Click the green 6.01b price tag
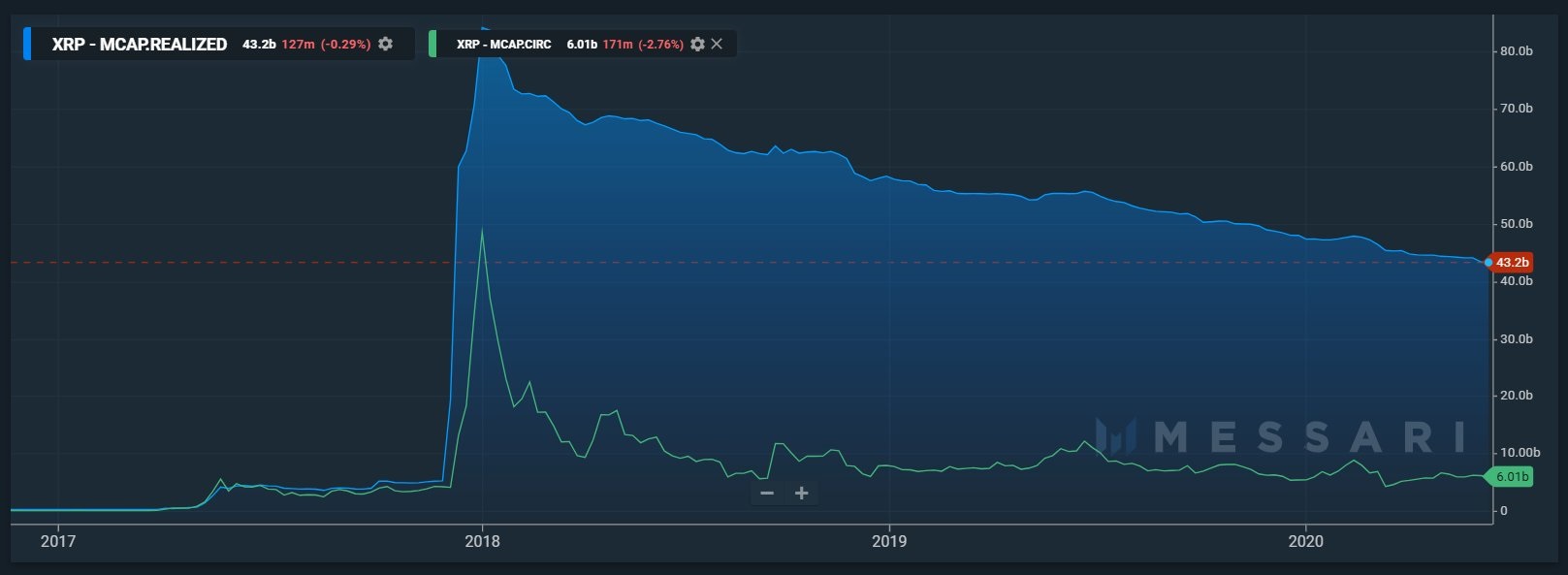The width and height of the screenshot is (1568, 575). point(1512,477)
